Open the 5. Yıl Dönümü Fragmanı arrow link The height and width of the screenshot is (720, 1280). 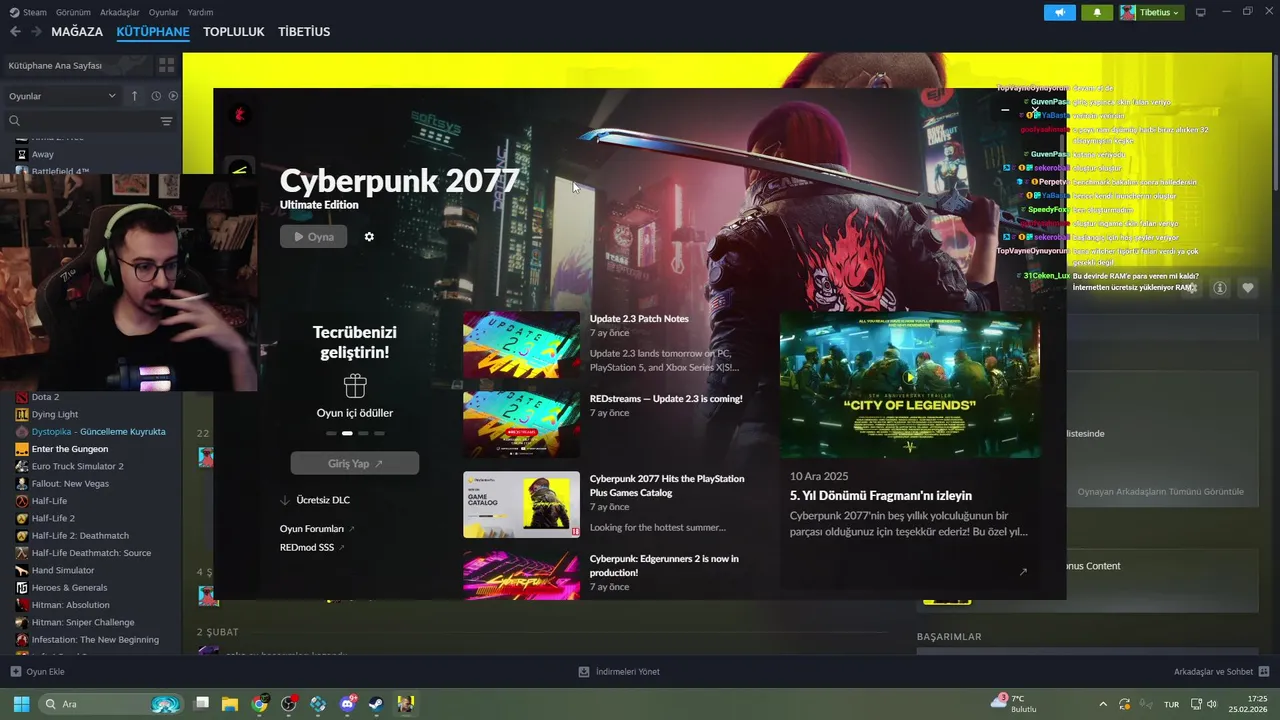pyautogui.click(x=1023, y=572)
